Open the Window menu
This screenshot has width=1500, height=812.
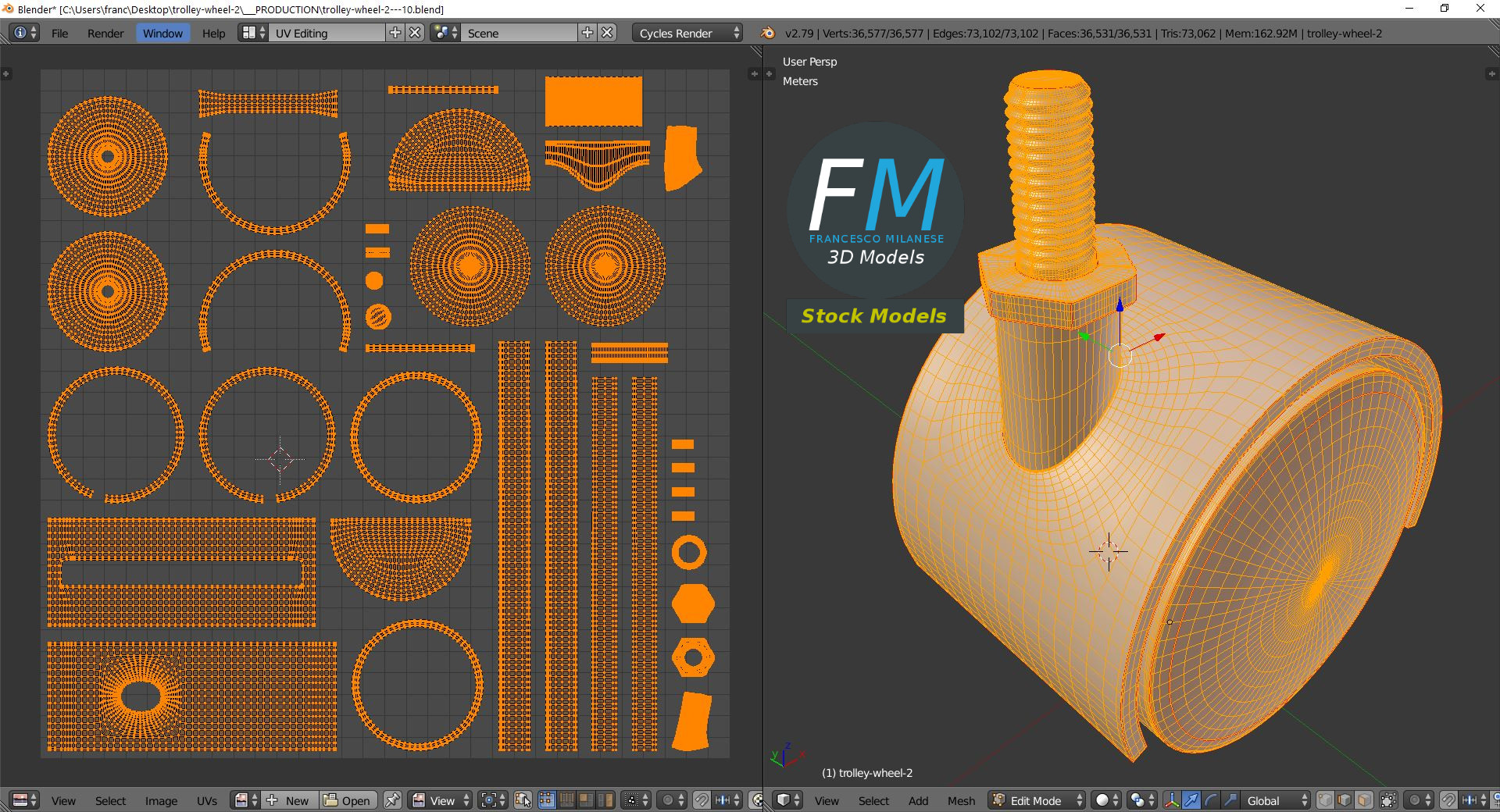pyautogui.click(x=162, y=33)
